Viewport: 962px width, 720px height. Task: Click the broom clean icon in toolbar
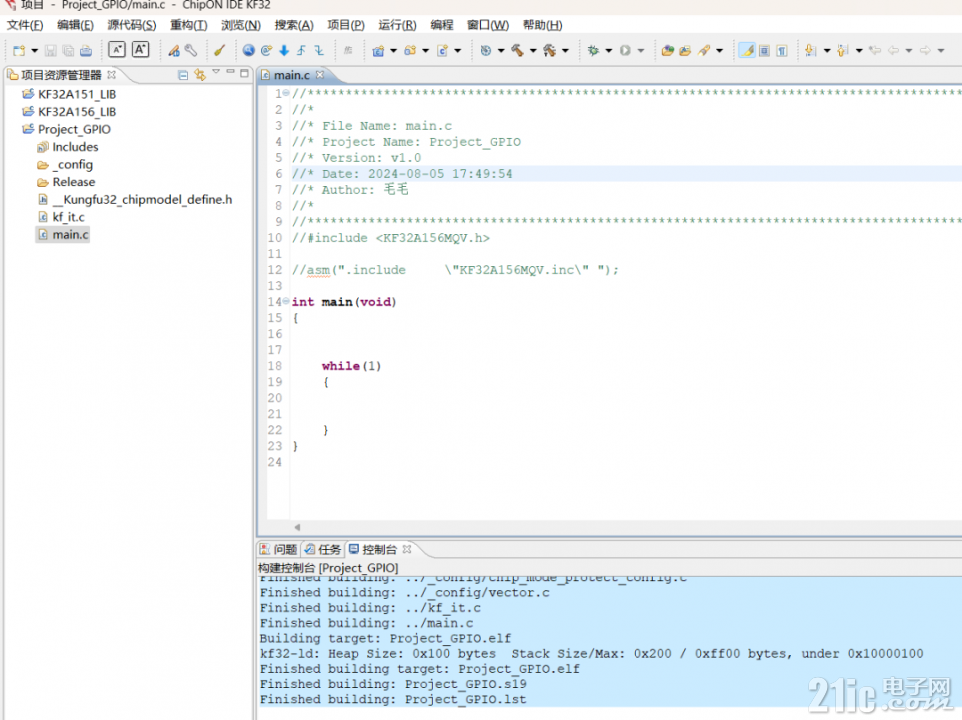pyautogui.click(x=220, y=50)
